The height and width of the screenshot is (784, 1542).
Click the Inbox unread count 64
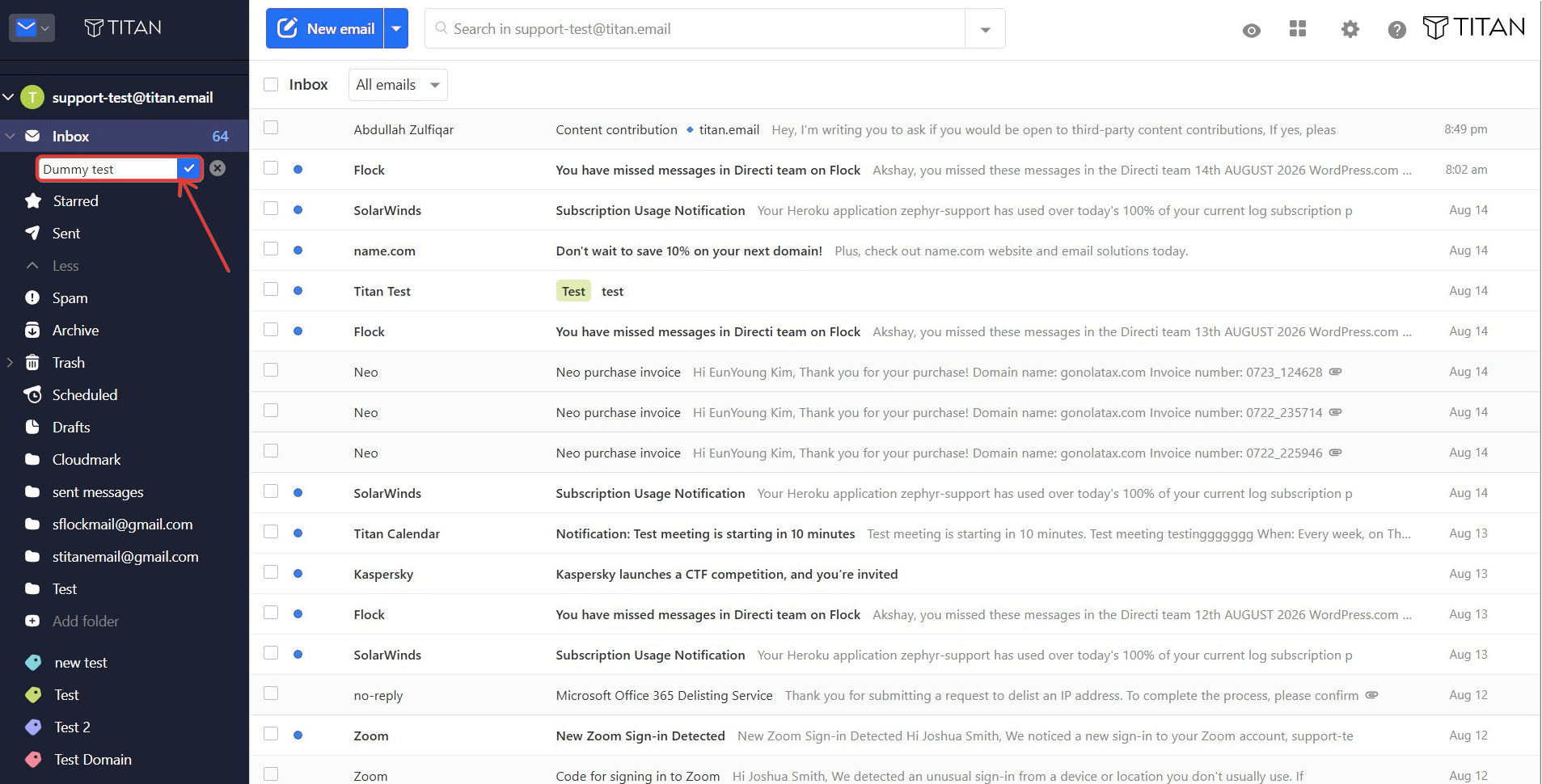(x=220, y=137)
